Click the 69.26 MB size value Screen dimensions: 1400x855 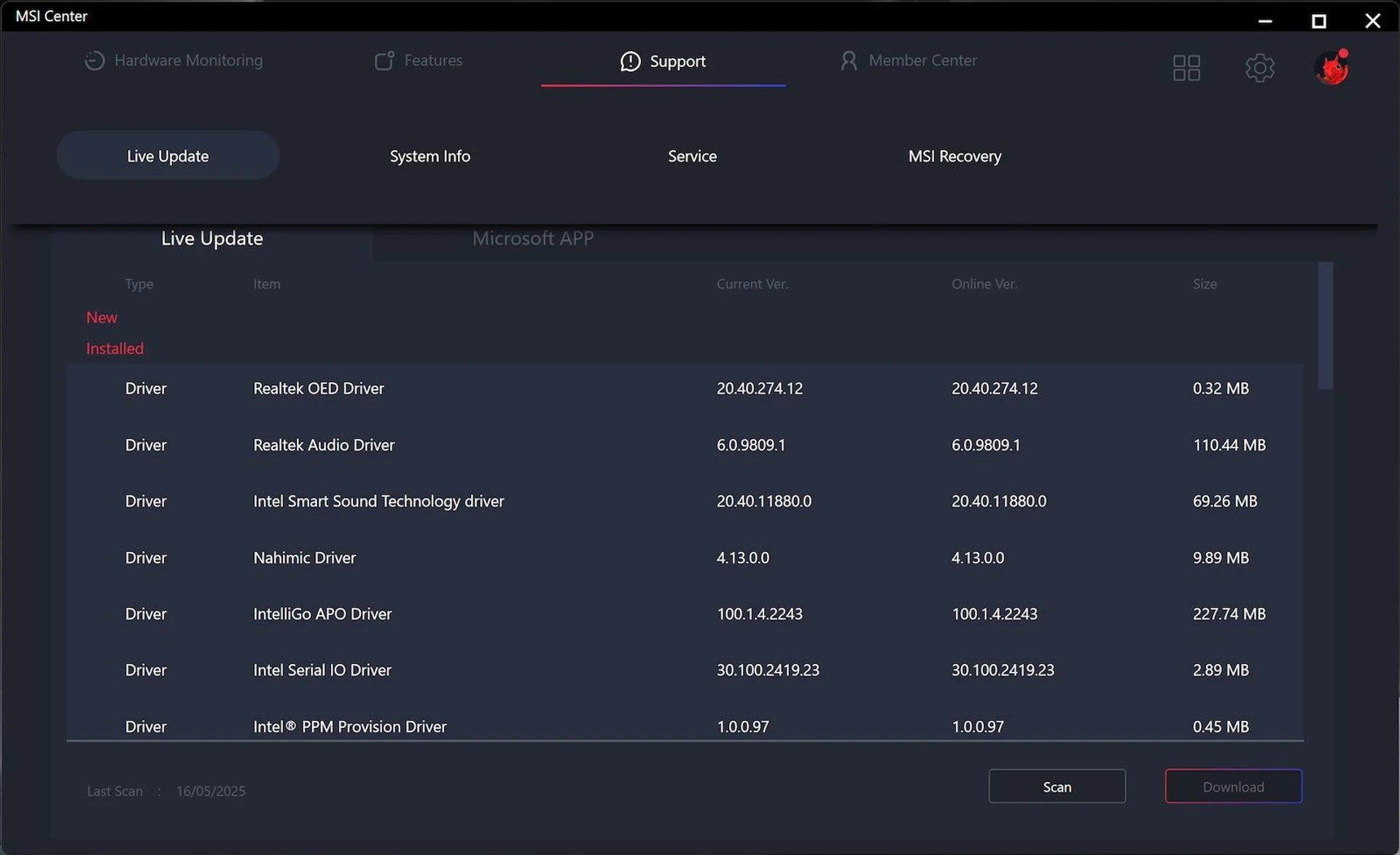pyautogui.click(x=1224, y=501)
